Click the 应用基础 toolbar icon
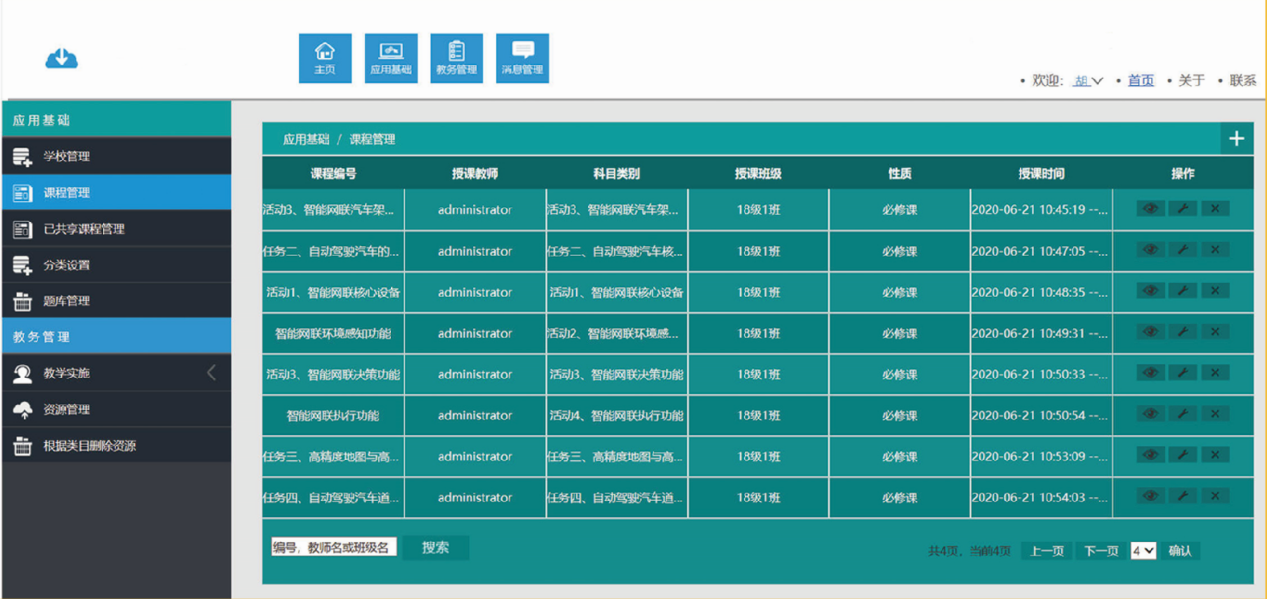The height and width of the screenshot is (599, 1267). click(390, 57)
